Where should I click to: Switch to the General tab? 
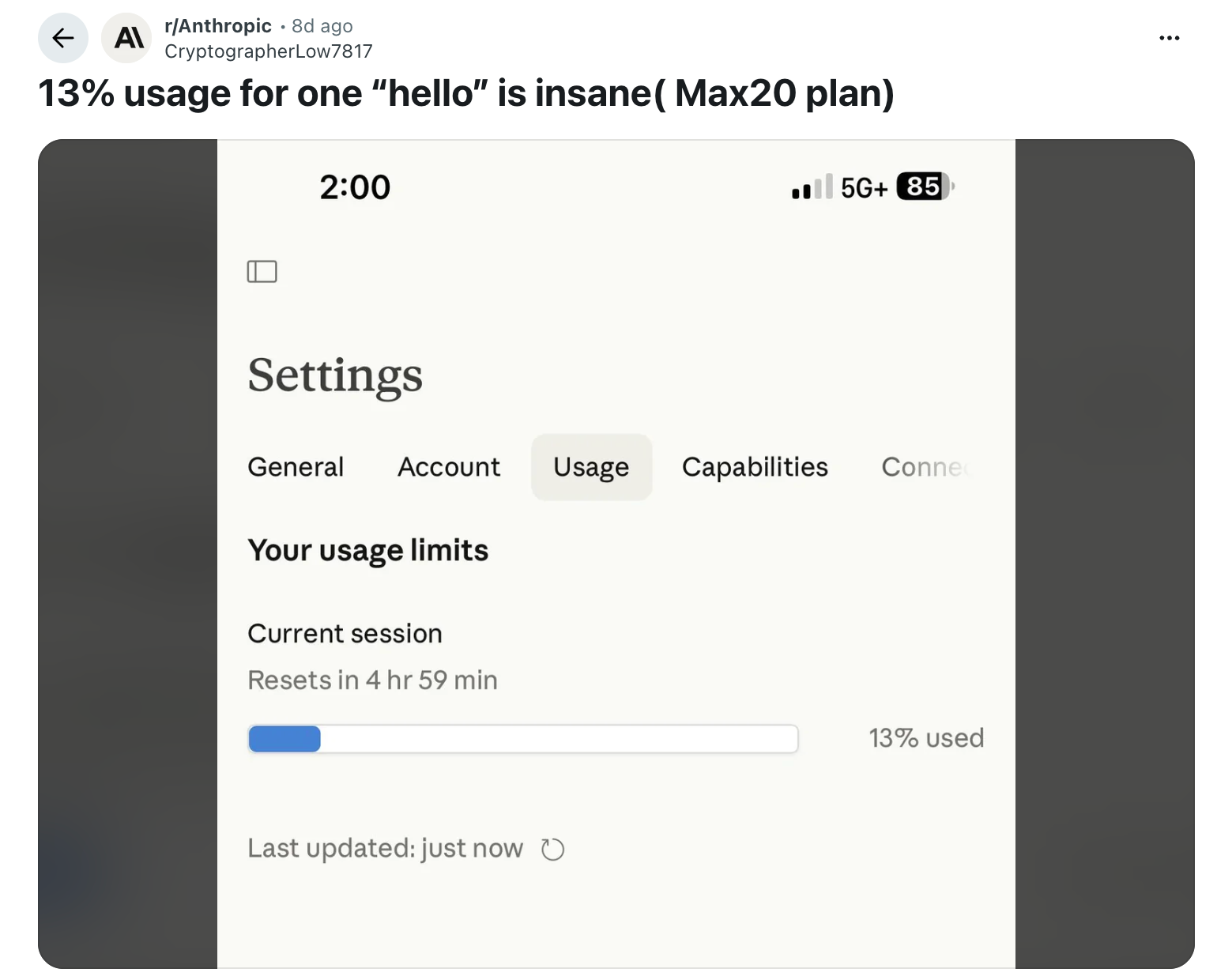(x=296, y=467)
